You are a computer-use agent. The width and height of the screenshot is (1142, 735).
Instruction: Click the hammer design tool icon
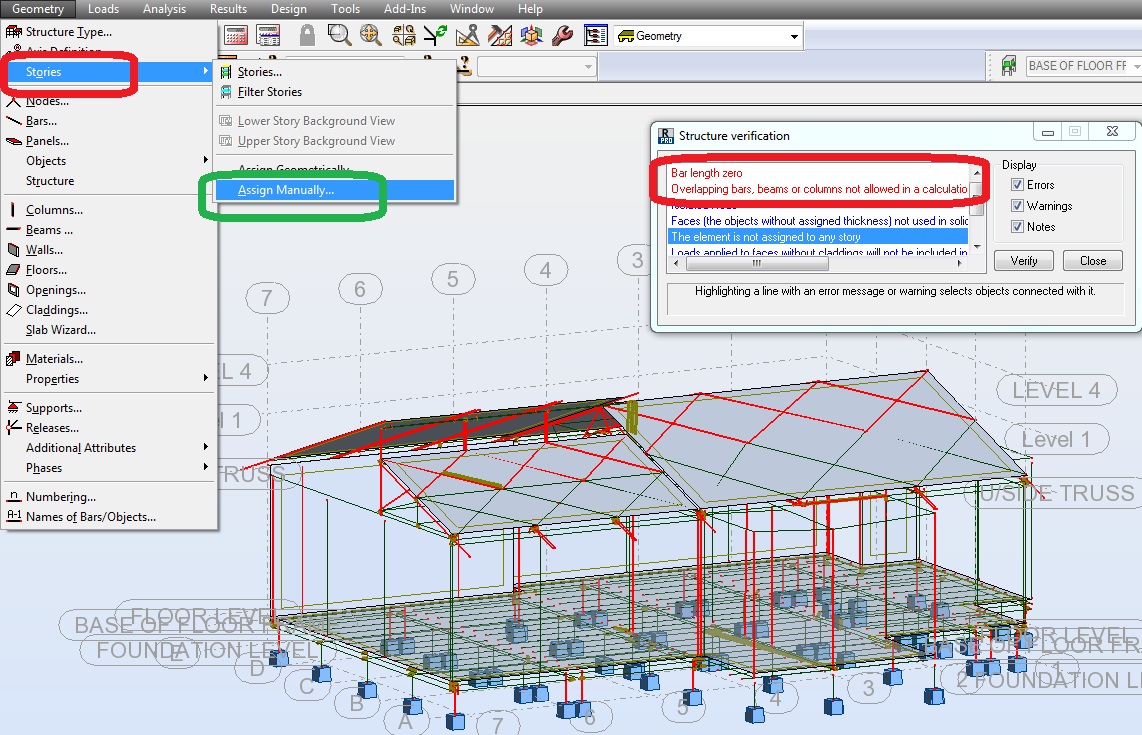pos(500,35)
